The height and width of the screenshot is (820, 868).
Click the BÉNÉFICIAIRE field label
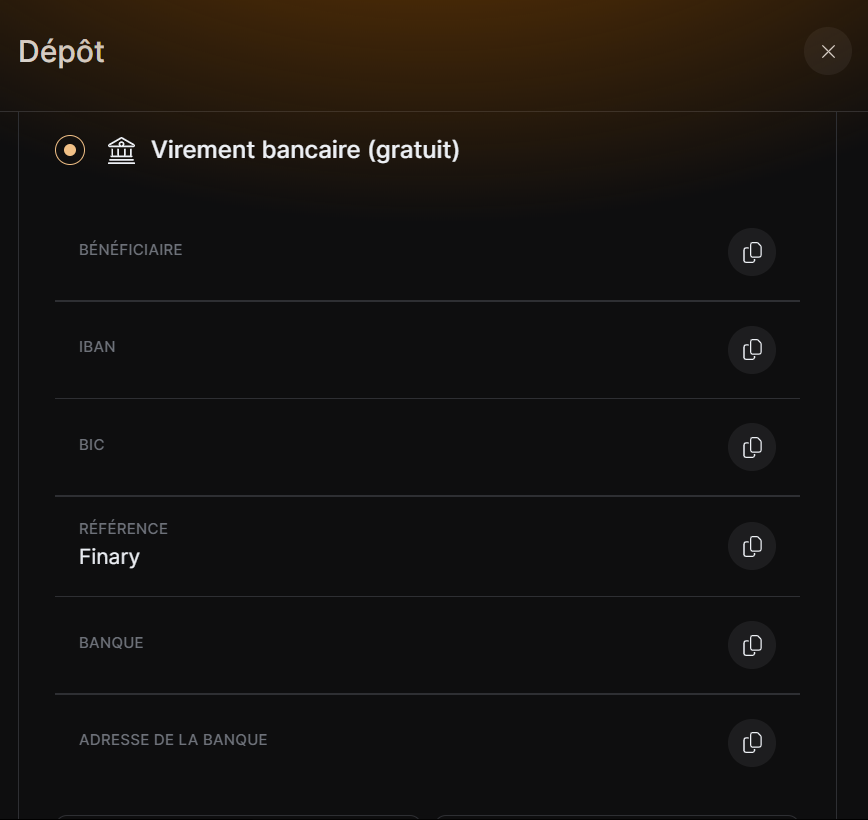coord(131,250)
